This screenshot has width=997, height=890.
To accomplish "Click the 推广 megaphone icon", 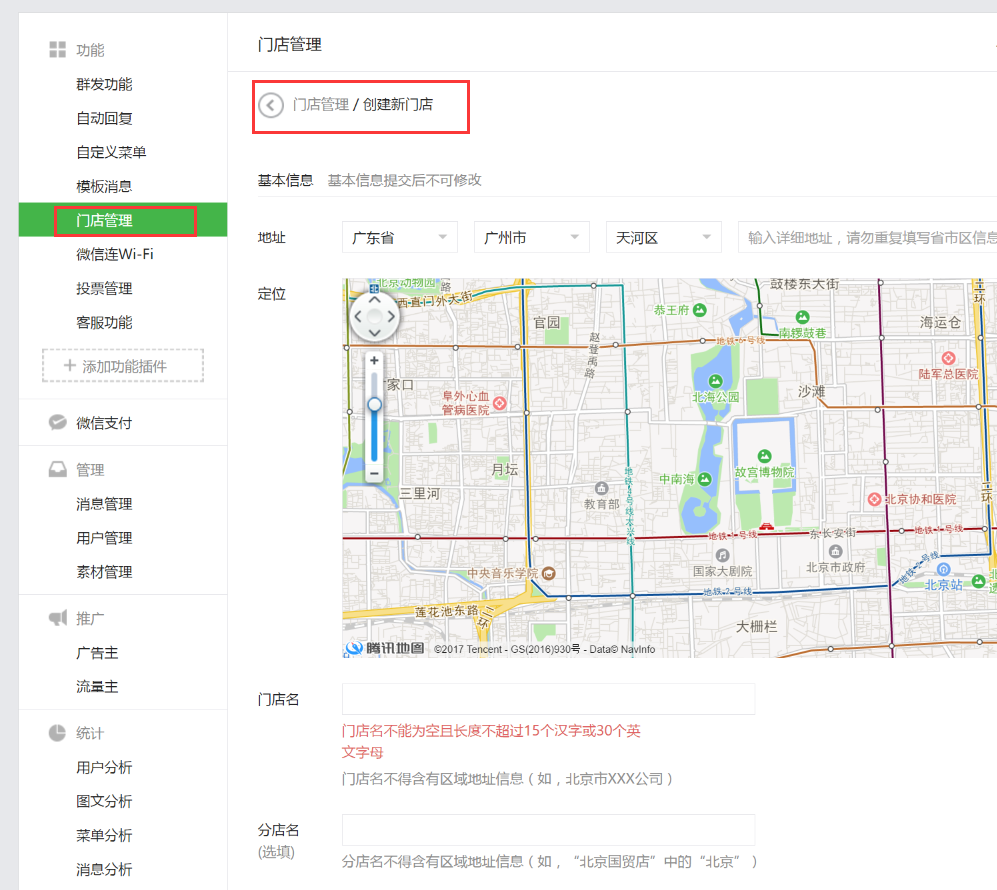I will [x=58, y=618].
